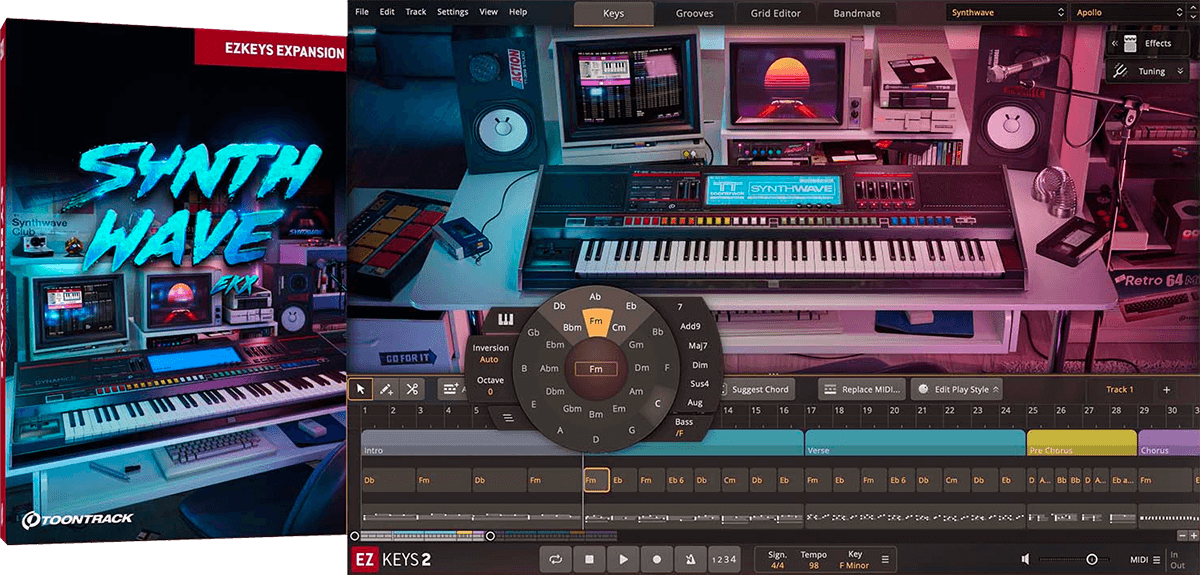Add a new track with plus button
The width and height of the screenshot is (1200, 575).
(x=1166, y=389)
